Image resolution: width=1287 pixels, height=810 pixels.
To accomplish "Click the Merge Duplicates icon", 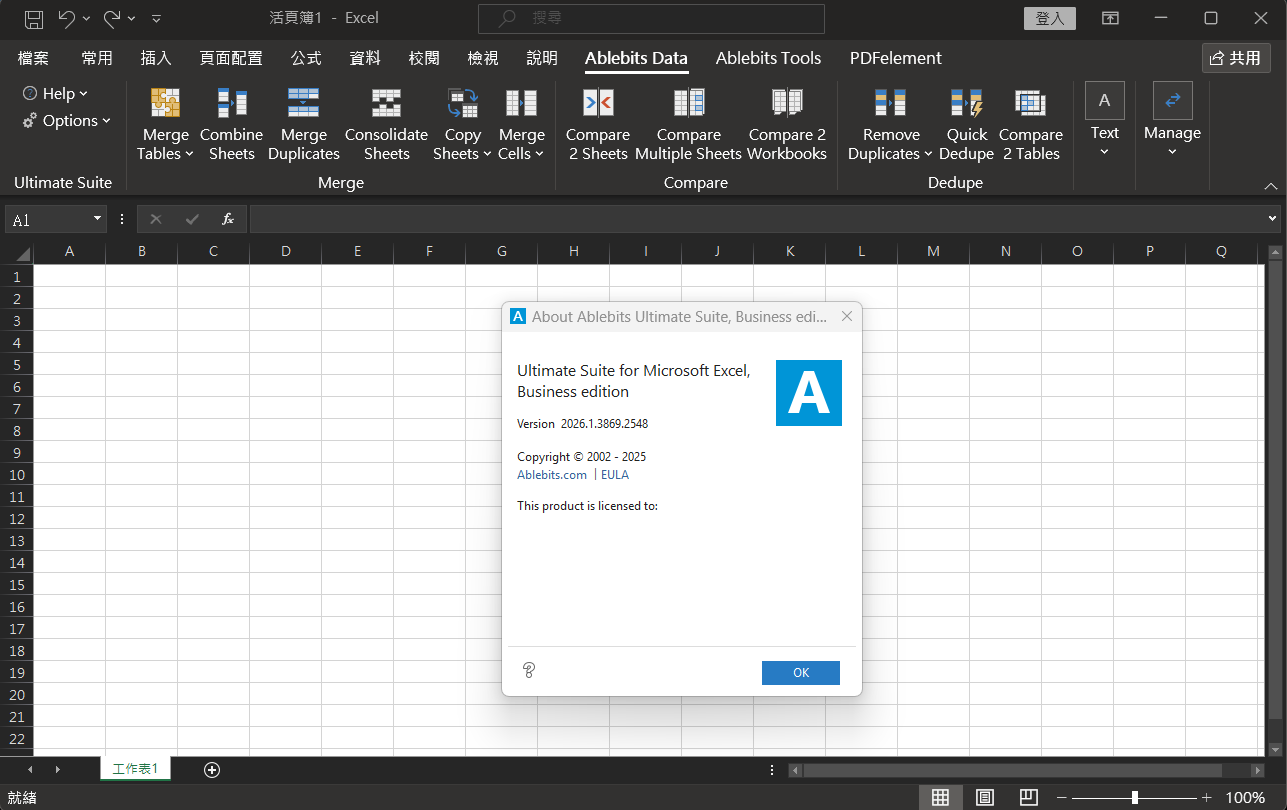I will click(303, 104).
